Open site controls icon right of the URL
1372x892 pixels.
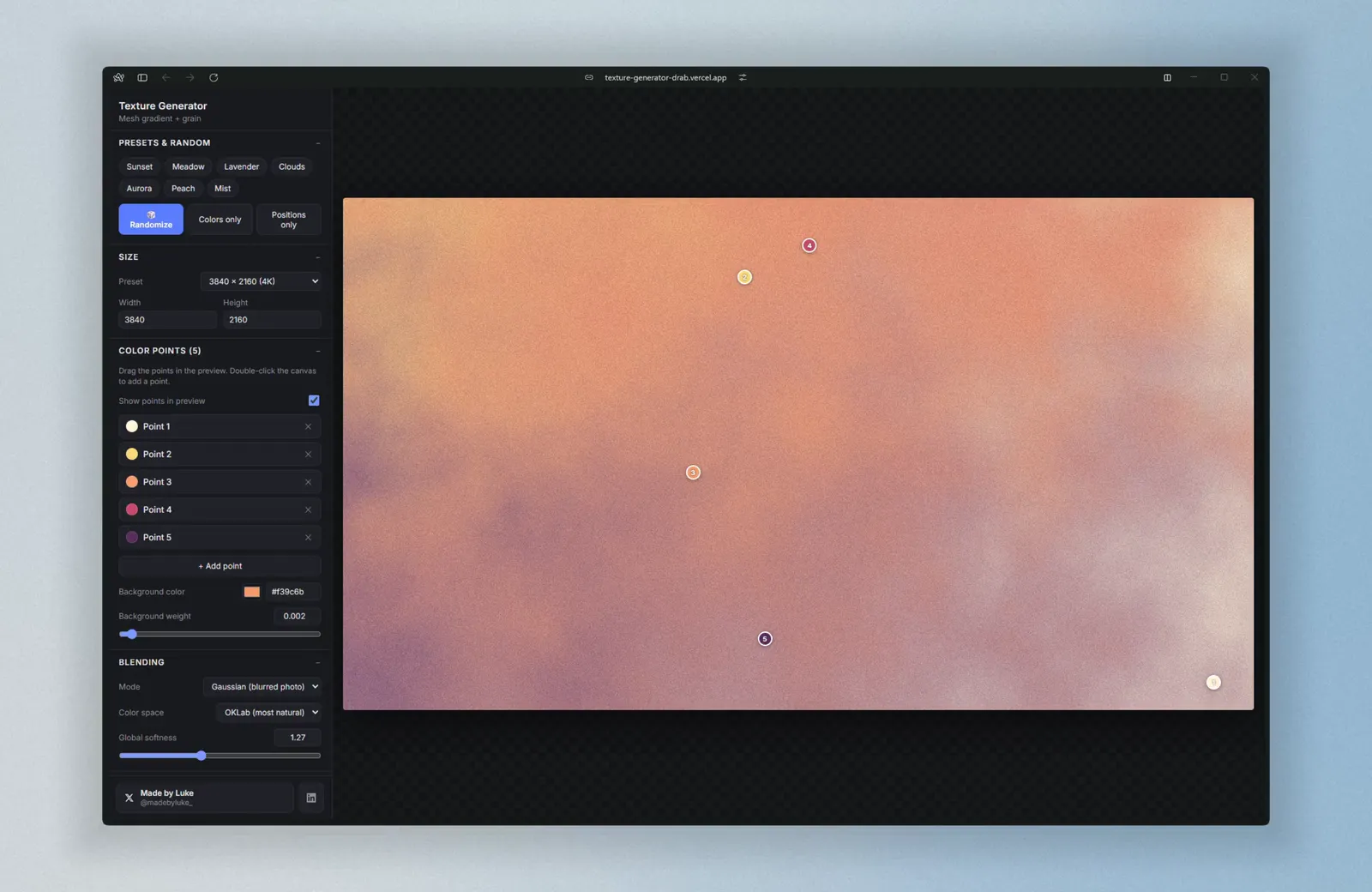[743, 77]
